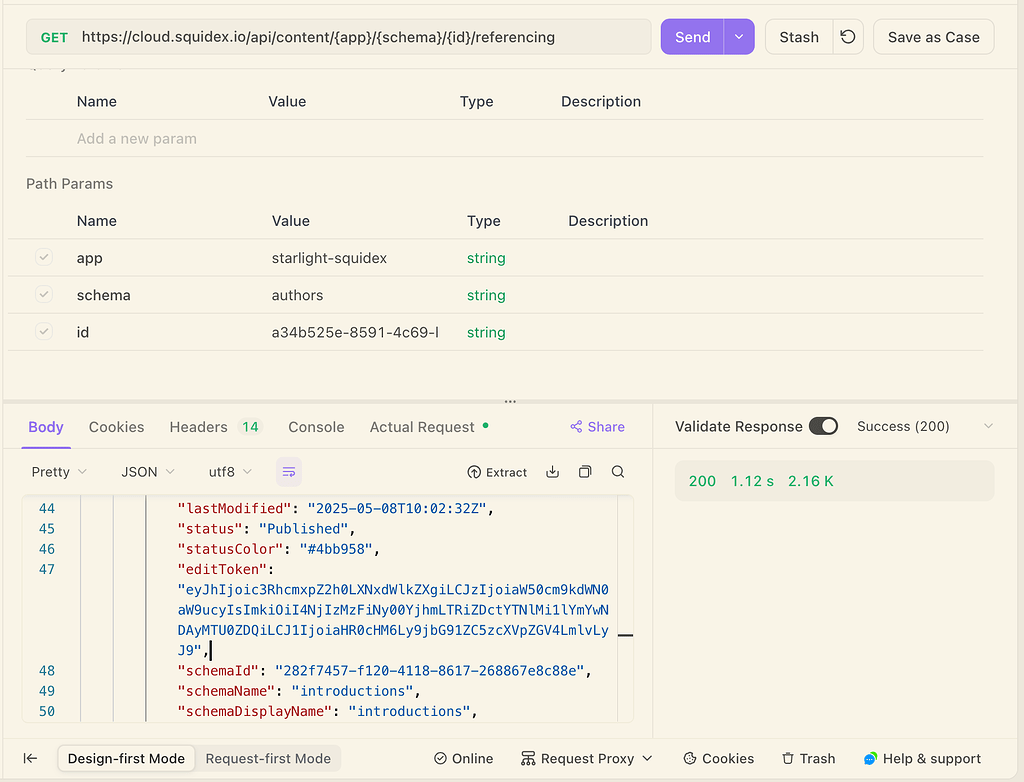Open search within the response body

(x=617, y=471)
